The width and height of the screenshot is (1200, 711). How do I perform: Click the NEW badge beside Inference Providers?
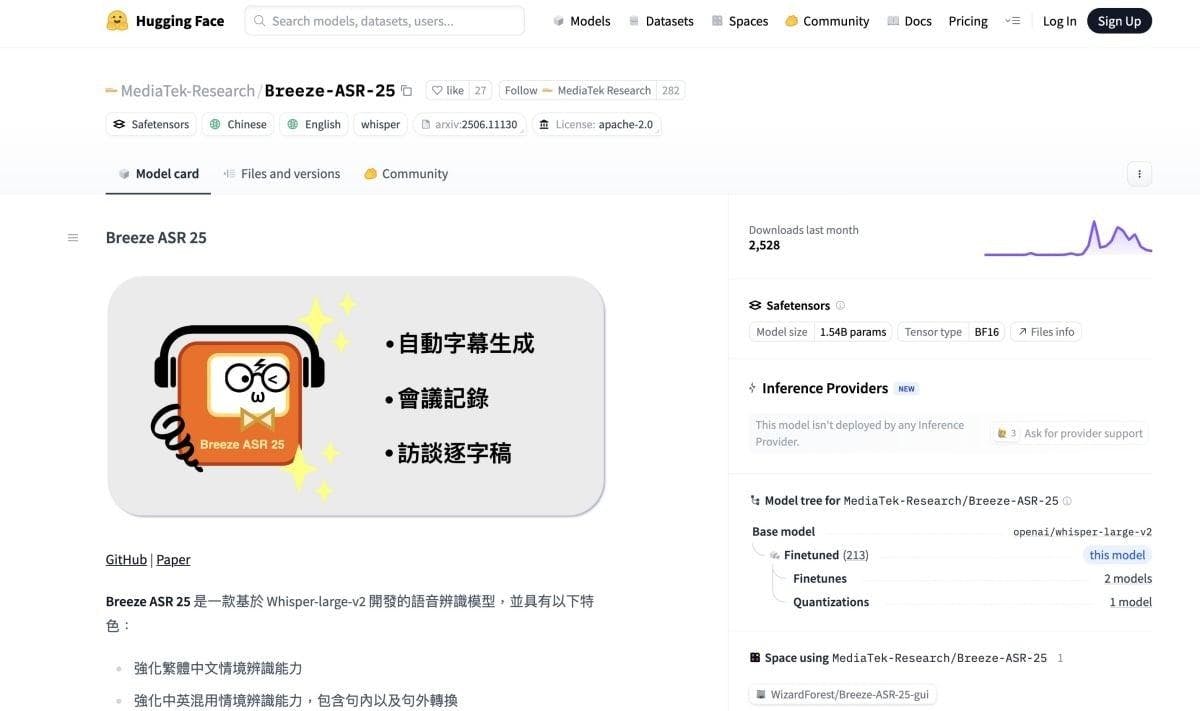(907, 389)
